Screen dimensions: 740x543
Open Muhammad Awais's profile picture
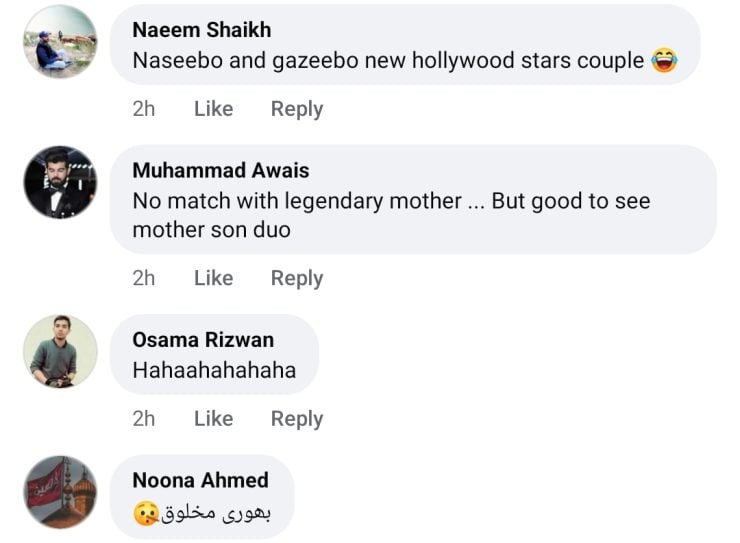pyautogui.click(x=60, y=182)
